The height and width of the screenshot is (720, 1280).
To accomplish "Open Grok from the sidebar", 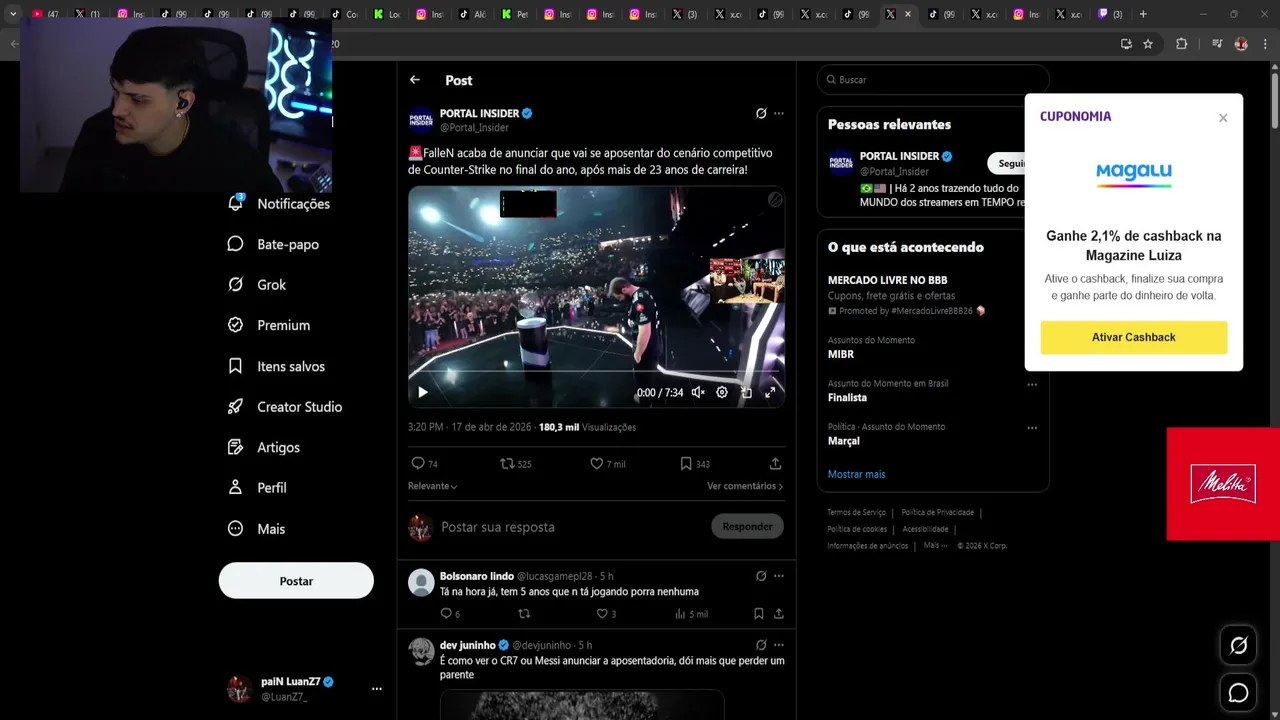I will tap(257, 285).
